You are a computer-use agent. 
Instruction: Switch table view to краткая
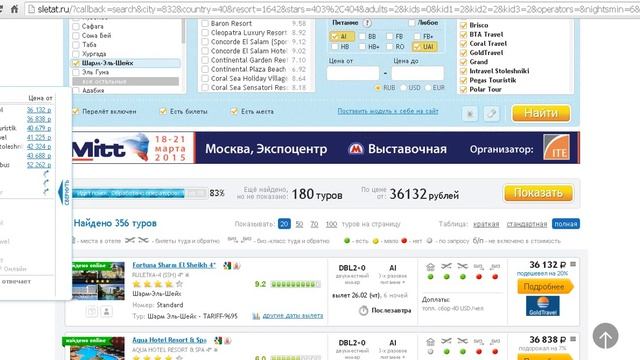(486, 224)
